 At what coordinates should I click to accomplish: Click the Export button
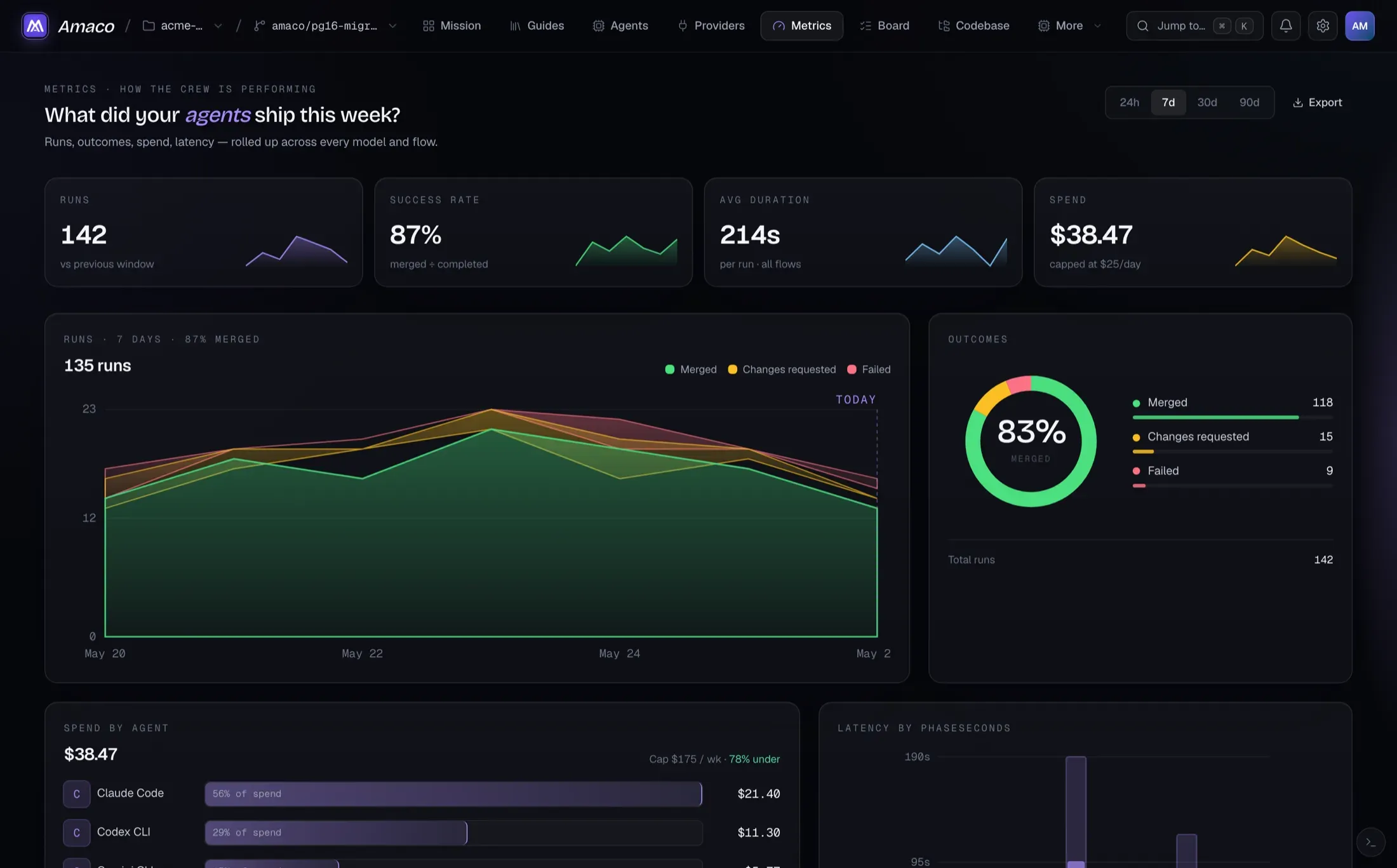(1318, 103)
